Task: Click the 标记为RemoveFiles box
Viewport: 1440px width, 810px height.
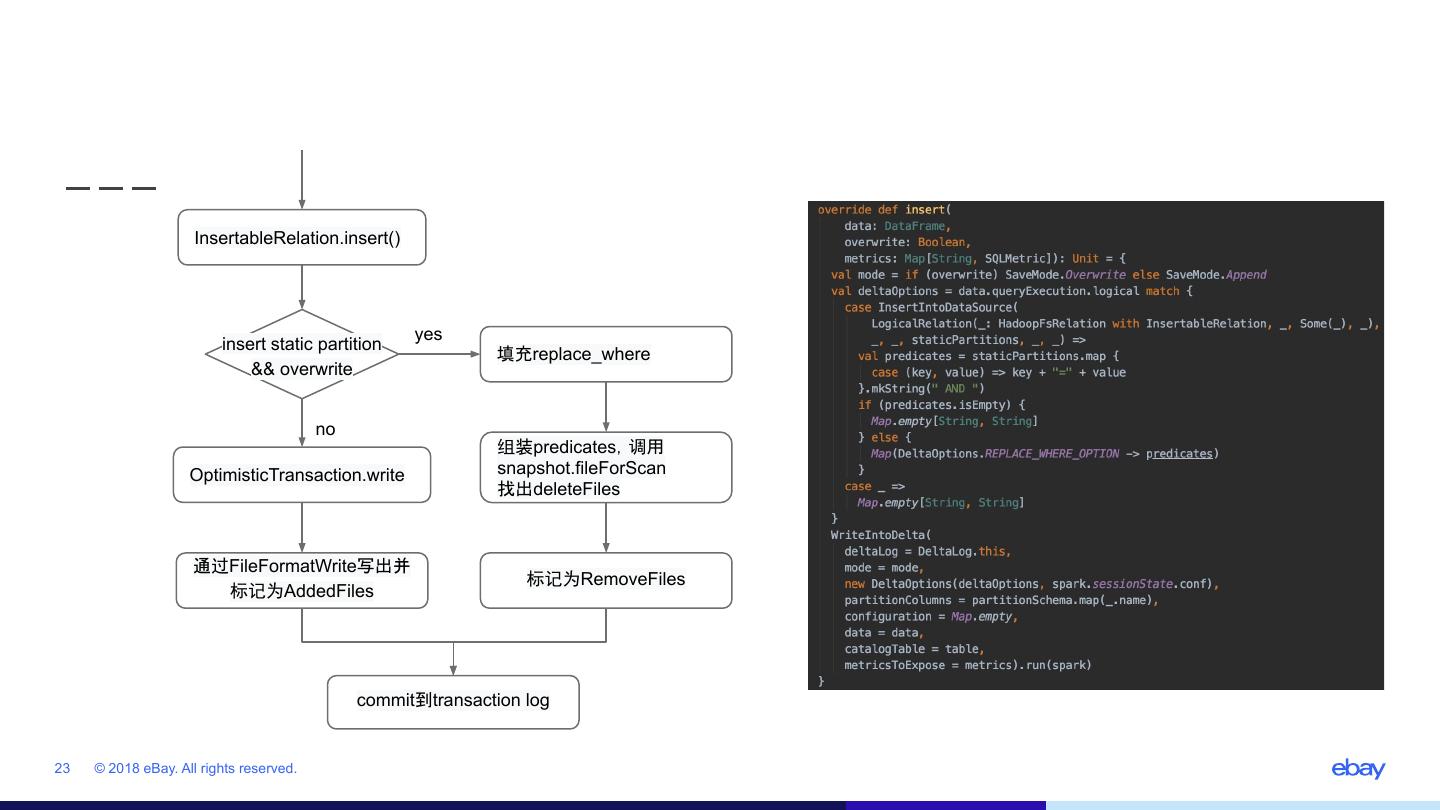Action: coord(605,580)
